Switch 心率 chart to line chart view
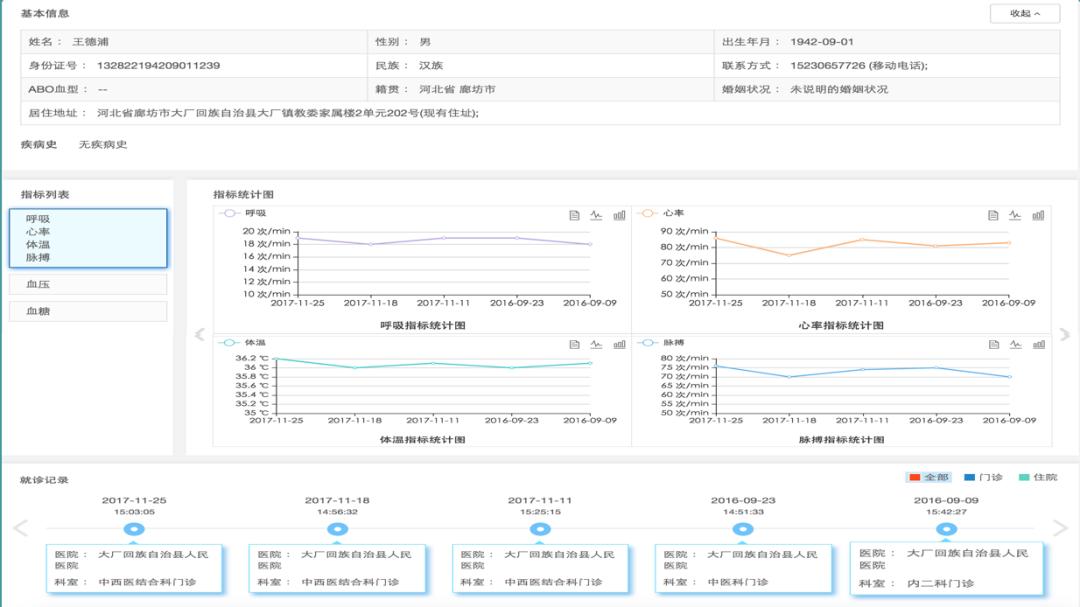The height and width of the screenshot is (607, 1080). (1015, 214)
